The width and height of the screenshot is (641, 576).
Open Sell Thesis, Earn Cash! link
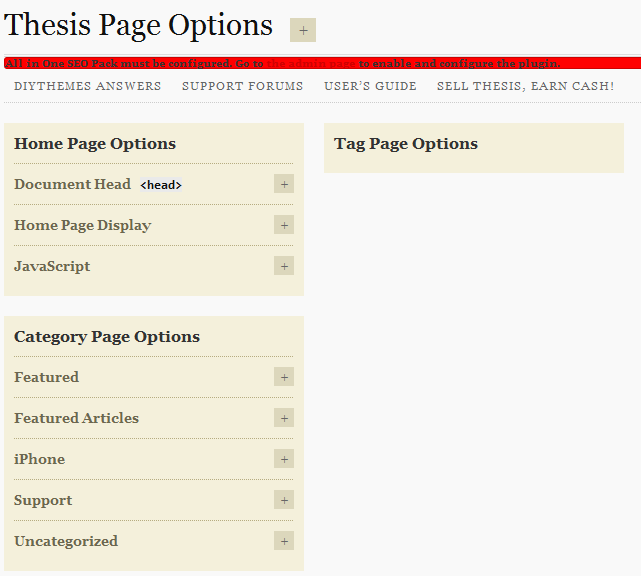(525, 86)
